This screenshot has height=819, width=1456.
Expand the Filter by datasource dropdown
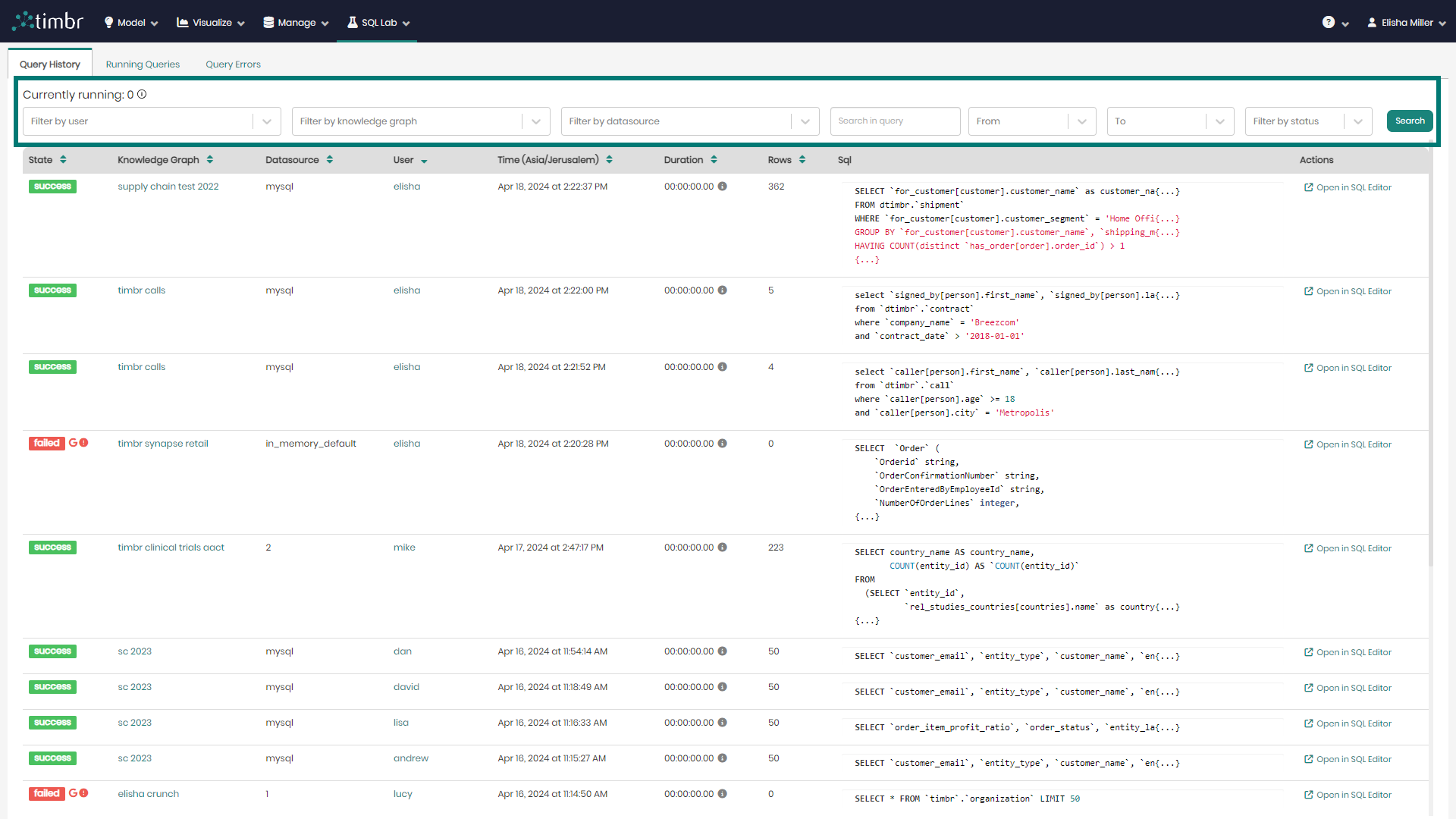pos(806,121)
